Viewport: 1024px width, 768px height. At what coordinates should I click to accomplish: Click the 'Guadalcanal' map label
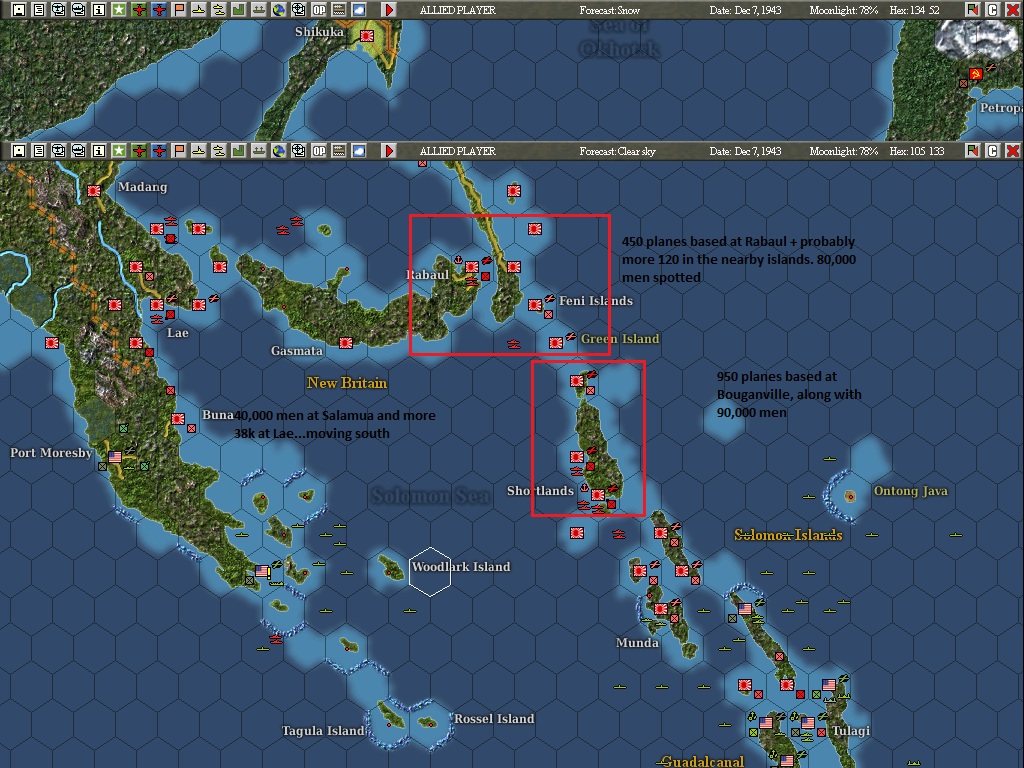tap(703, 761)
